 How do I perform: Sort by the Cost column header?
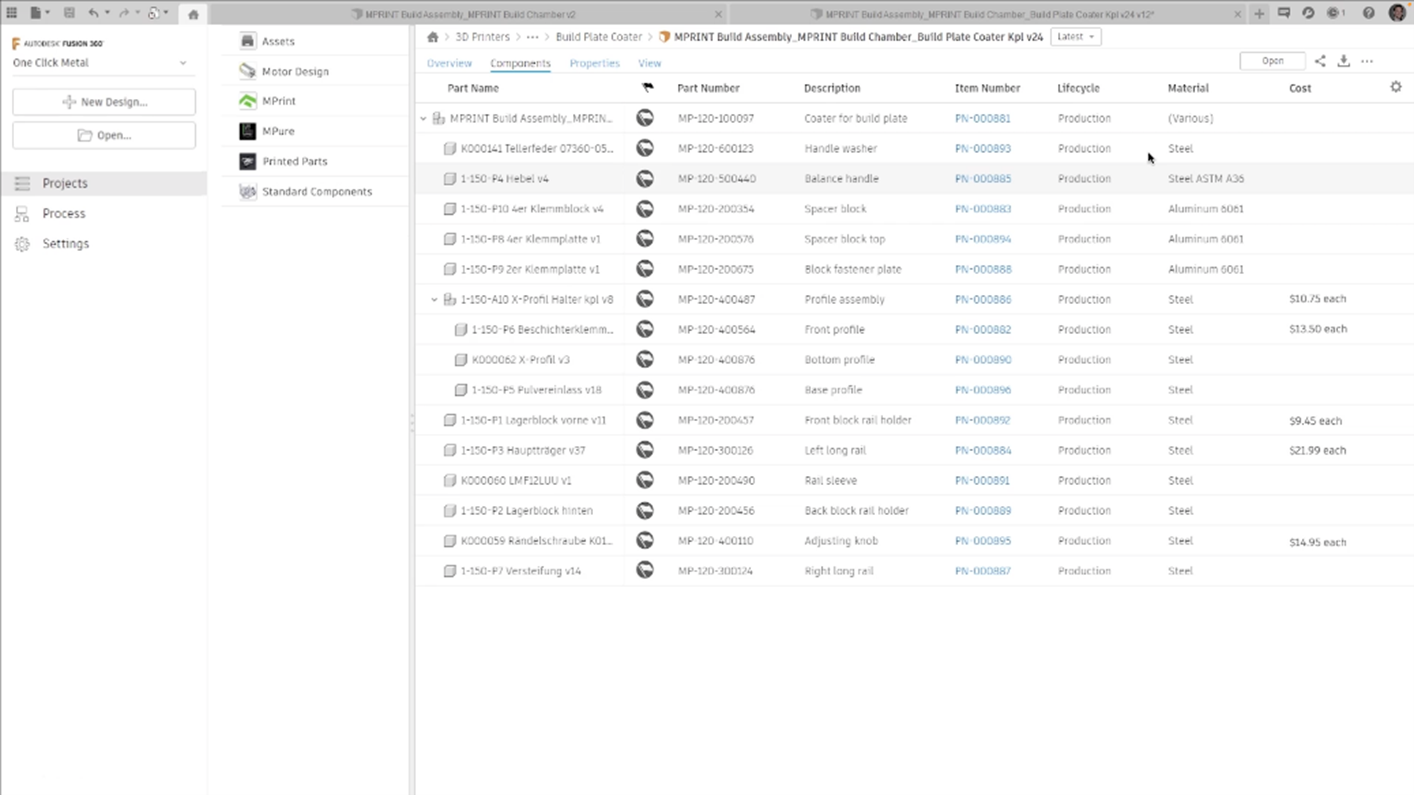[1300, 88]
